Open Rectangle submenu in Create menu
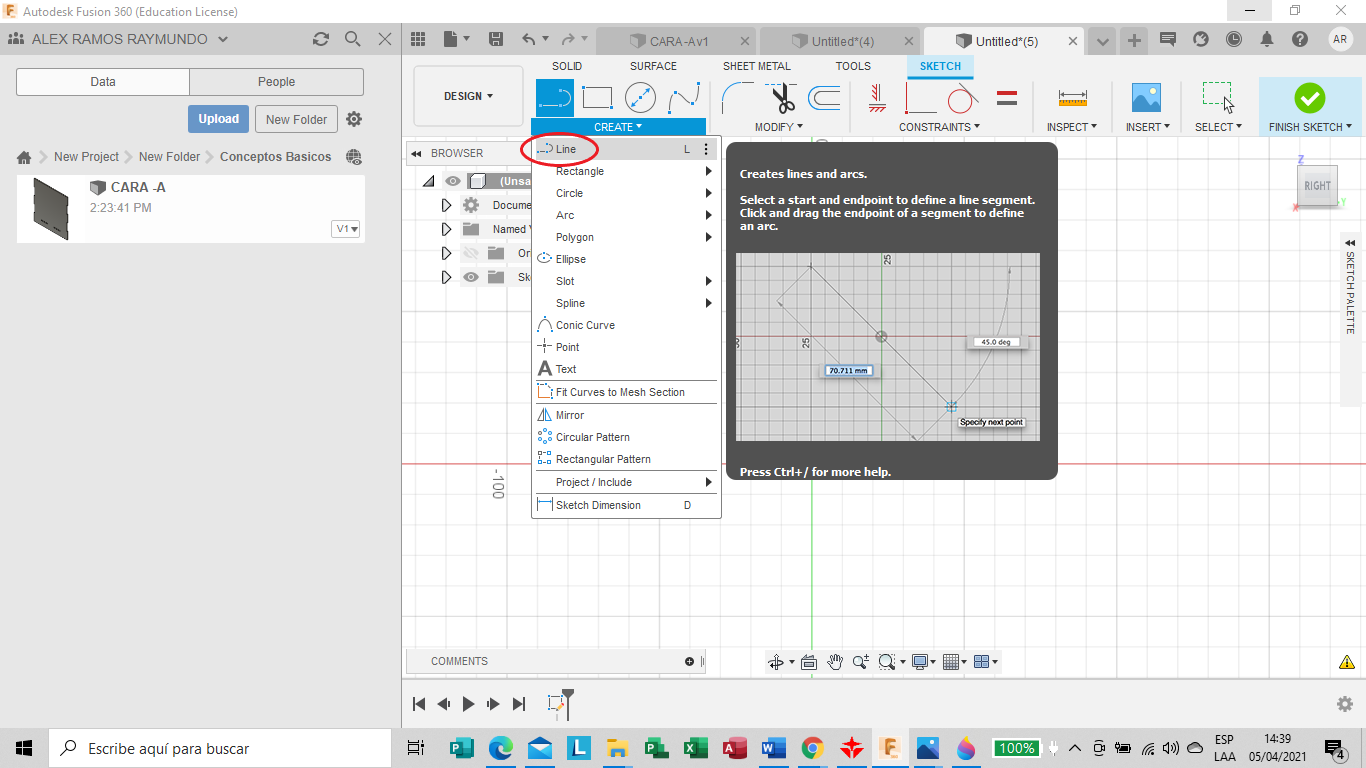Screen dimensions: 1366x768 pos(624,171)
